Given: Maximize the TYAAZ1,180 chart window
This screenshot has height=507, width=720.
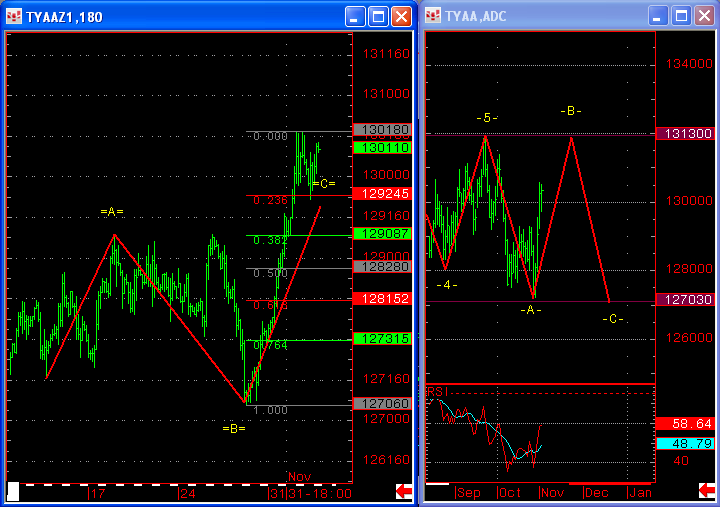Looking at the screenshot, I should [x=378, y=16].
